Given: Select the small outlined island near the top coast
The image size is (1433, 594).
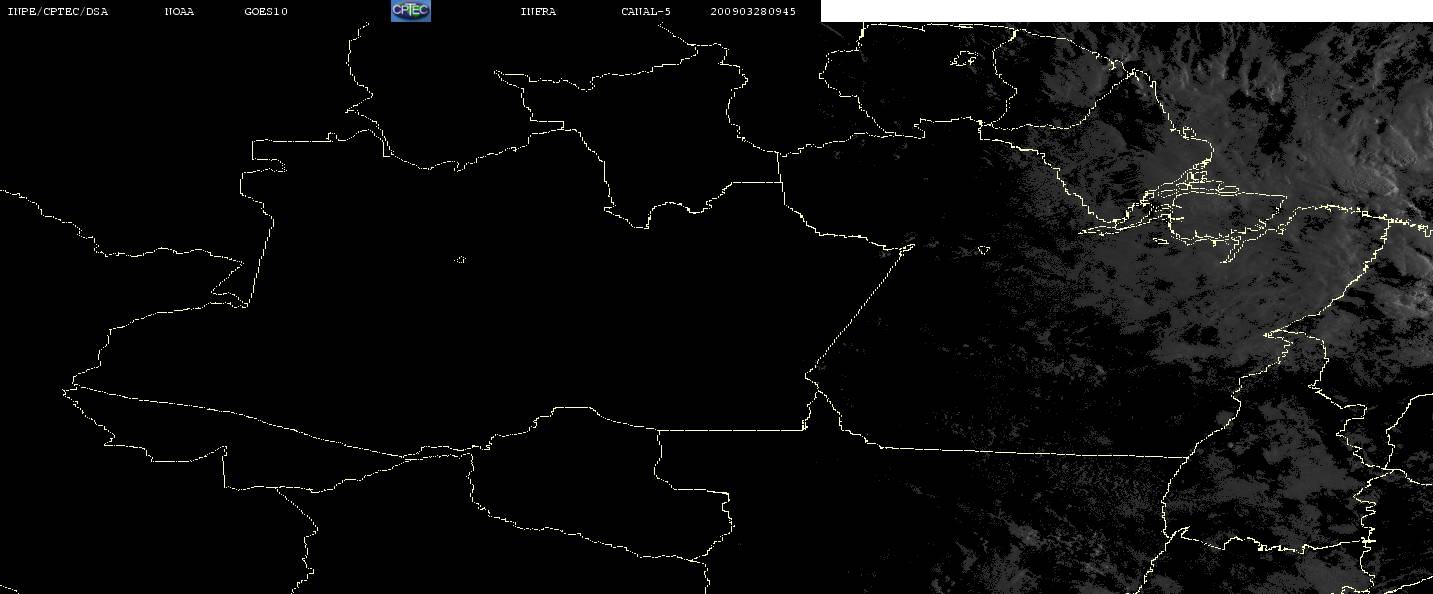Looking at the screenshot, I should point(964,60).
